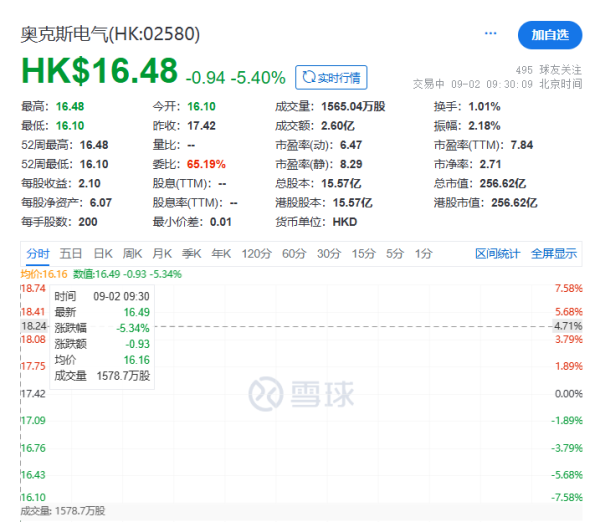Click 换手 value 1.01%
This screenshot has width=600, height=522.
coord(484,106)
